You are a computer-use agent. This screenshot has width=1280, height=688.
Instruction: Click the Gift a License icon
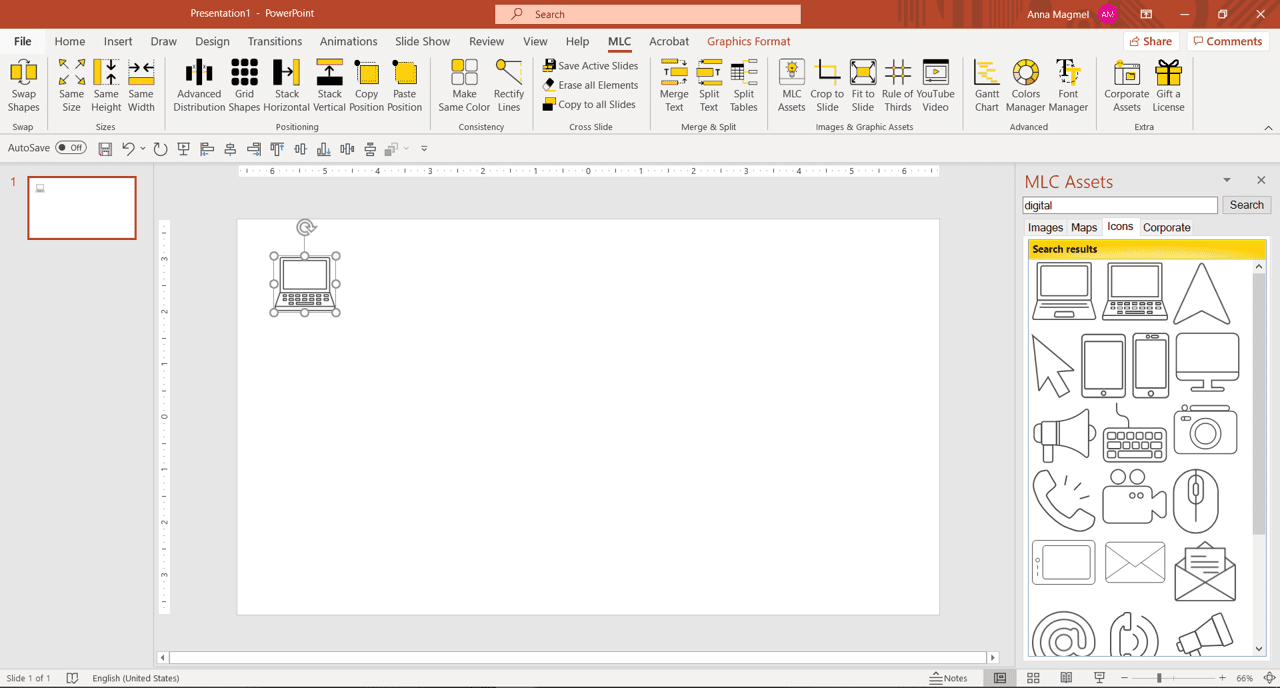click(1168, 86)
